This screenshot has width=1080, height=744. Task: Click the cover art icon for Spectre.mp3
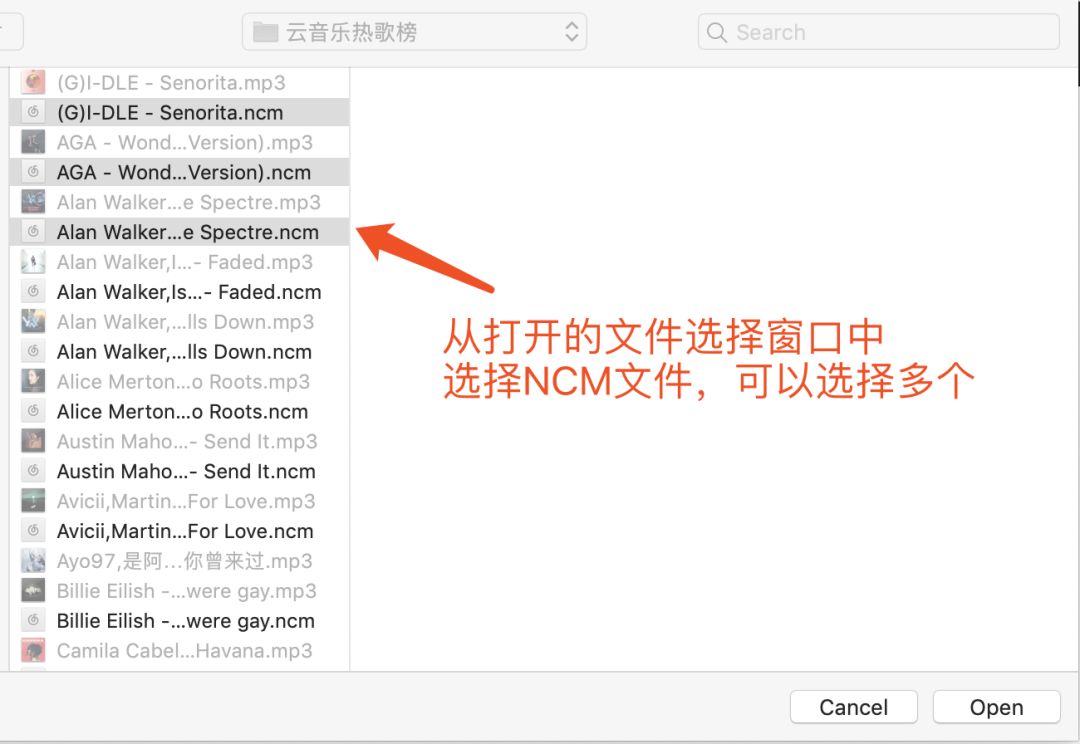(32, 202)
